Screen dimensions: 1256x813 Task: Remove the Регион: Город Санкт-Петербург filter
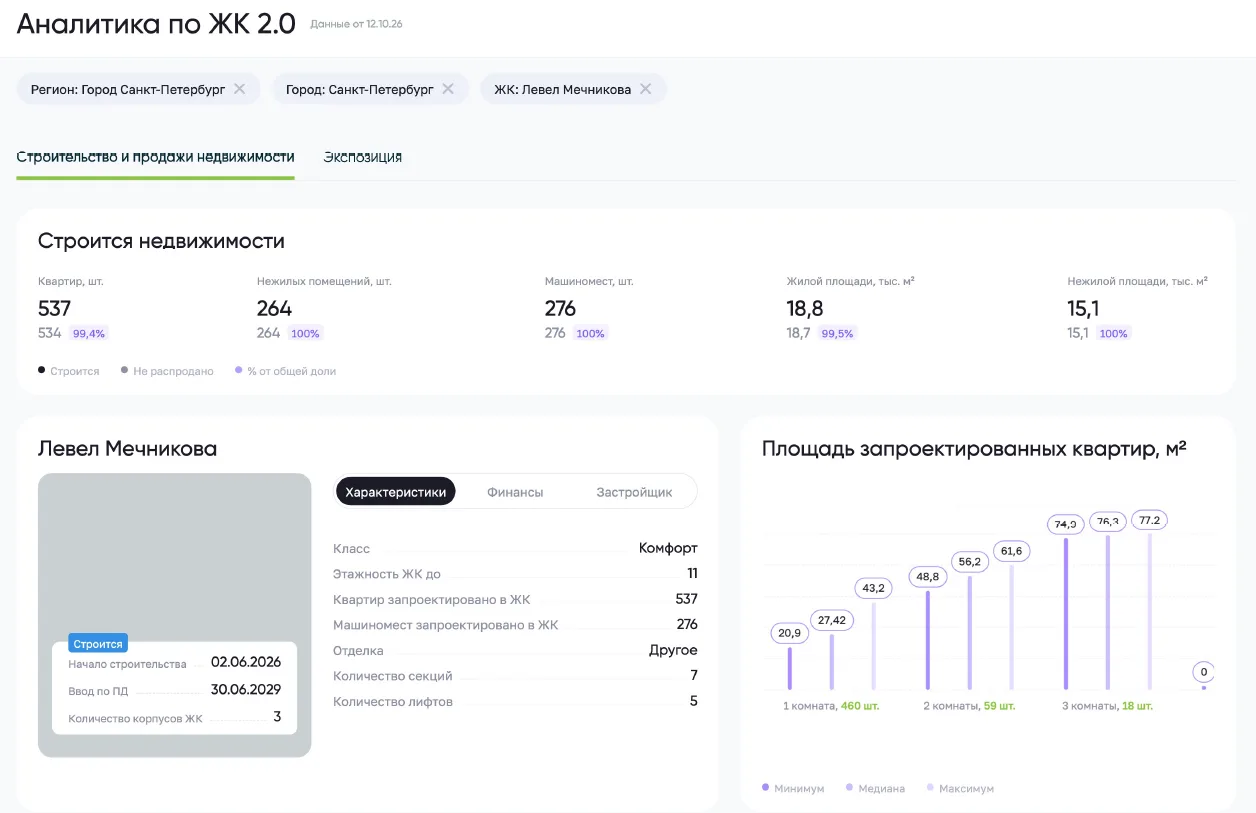[x=239, y=89]
